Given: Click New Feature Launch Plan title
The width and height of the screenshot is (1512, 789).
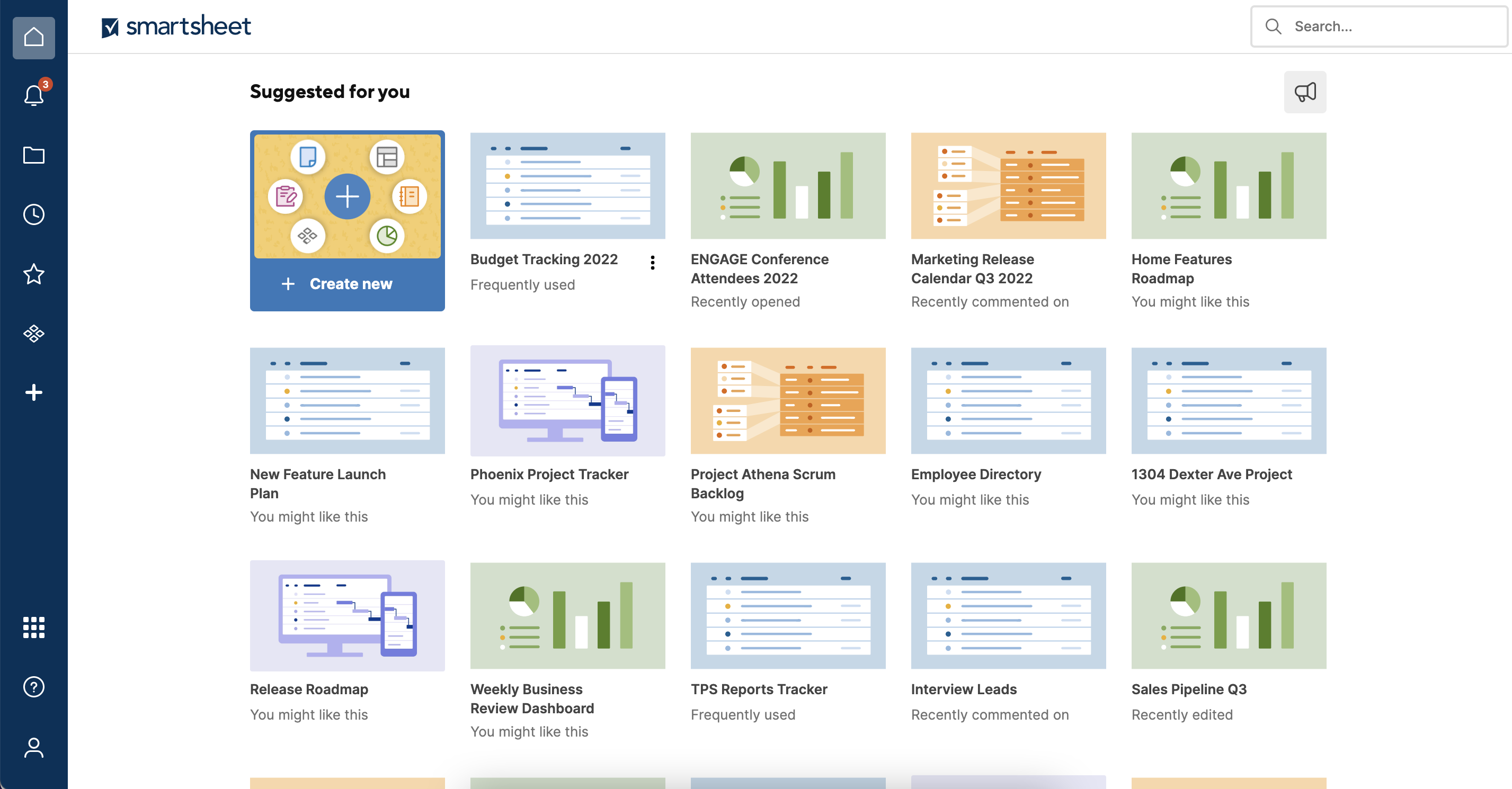Looking at the screenshot, I should [x=317, y=484].
